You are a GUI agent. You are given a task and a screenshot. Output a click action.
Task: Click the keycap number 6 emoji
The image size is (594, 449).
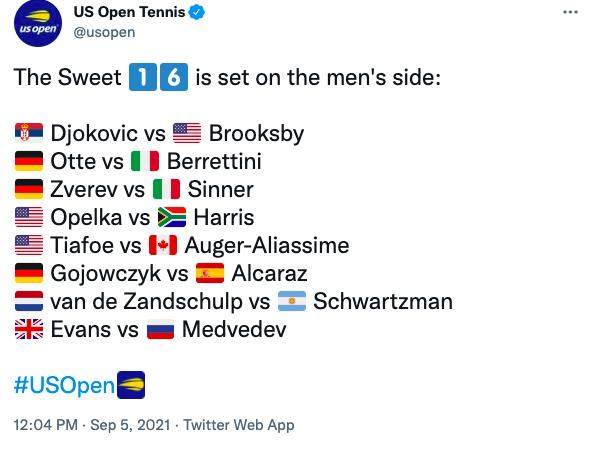click(174, 77)
